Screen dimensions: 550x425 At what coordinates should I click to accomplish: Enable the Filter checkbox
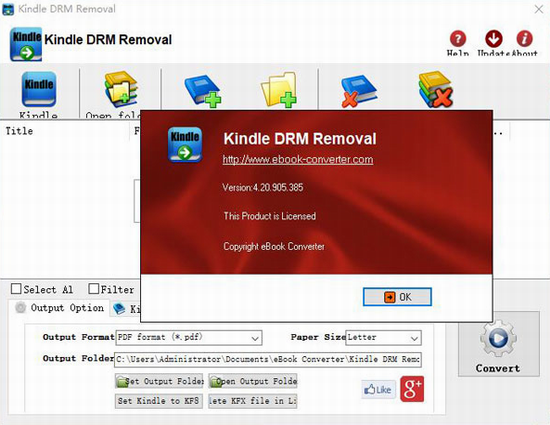tap(94, 289)
